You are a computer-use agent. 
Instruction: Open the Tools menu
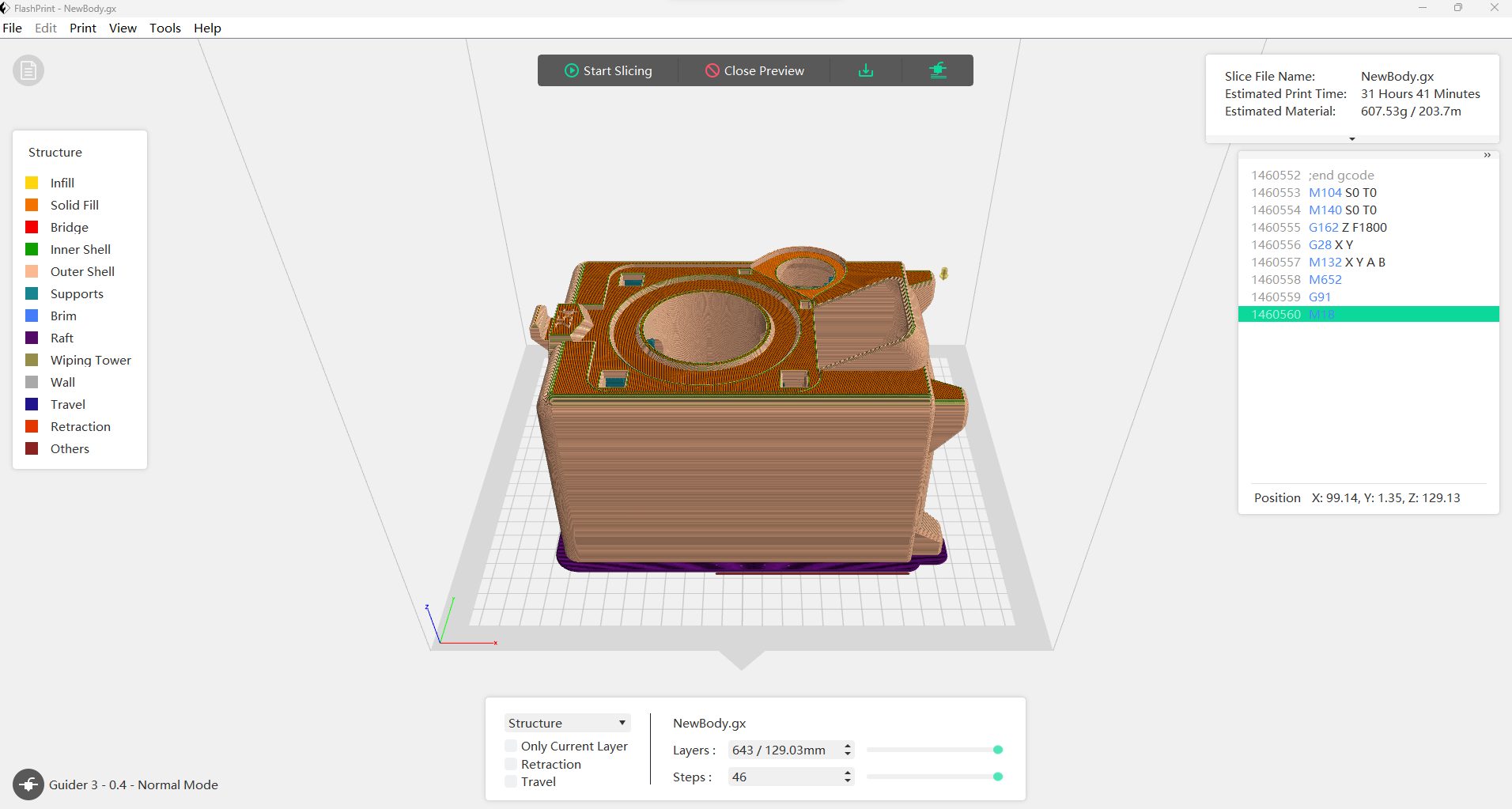click(164, 28)
